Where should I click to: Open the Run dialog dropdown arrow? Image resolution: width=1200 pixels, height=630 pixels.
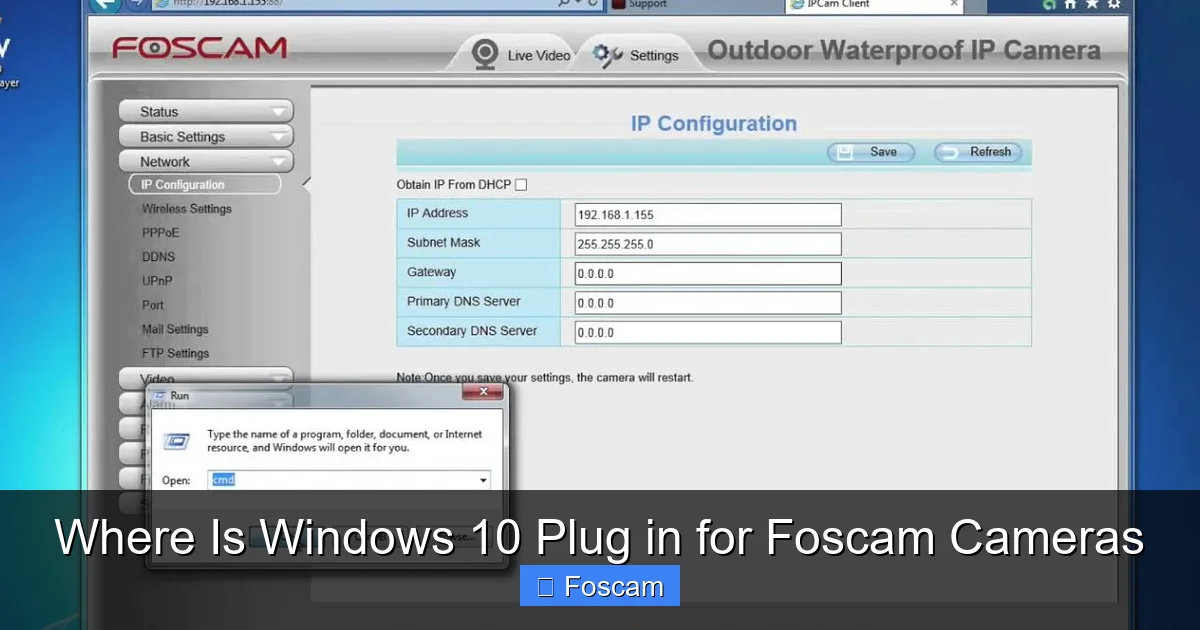(484, 479)
